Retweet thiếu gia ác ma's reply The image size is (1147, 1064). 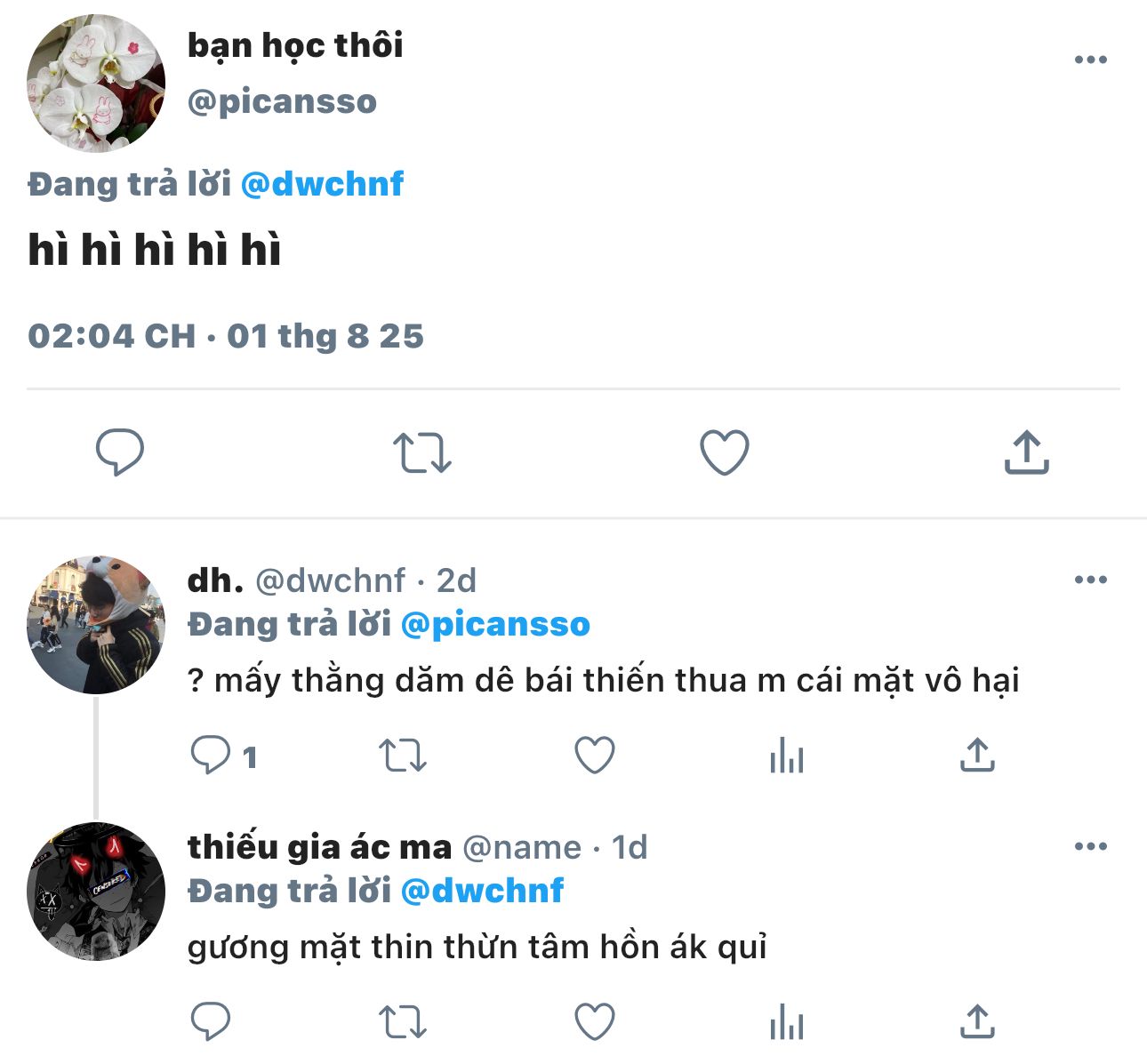403,1021
